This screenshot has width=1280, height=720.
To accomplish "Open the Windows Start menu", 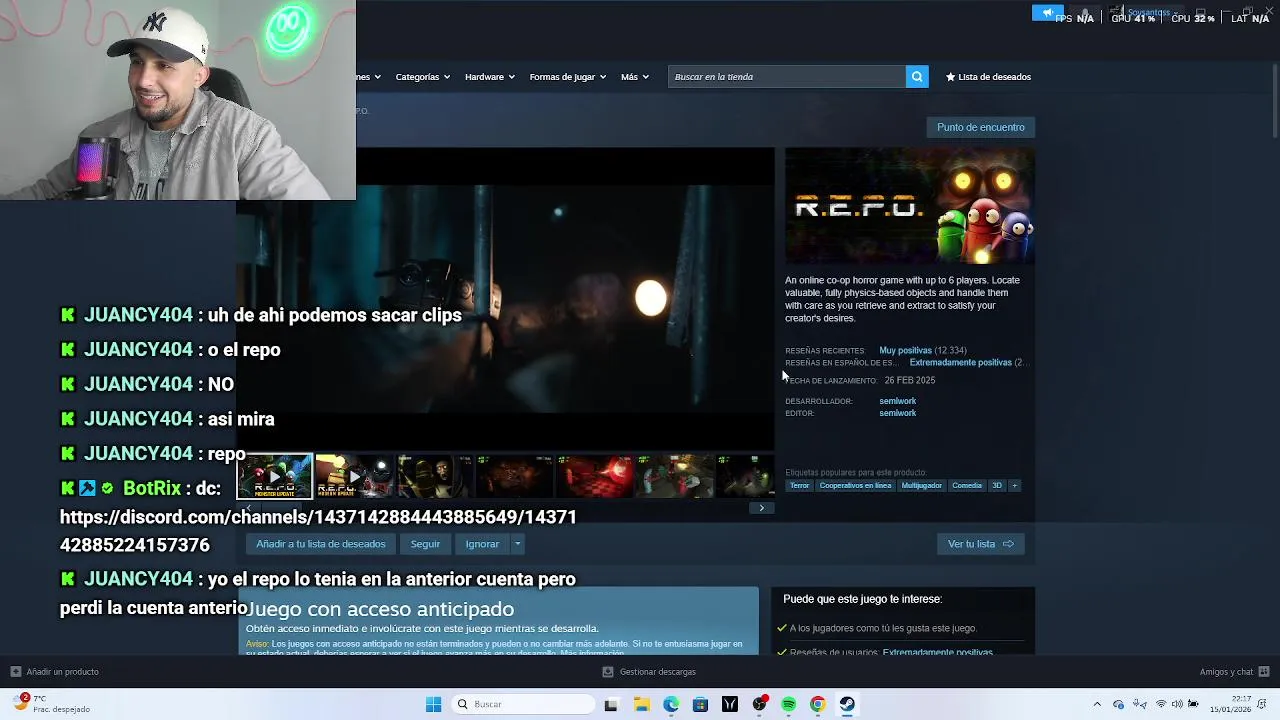I will point(433,705).
